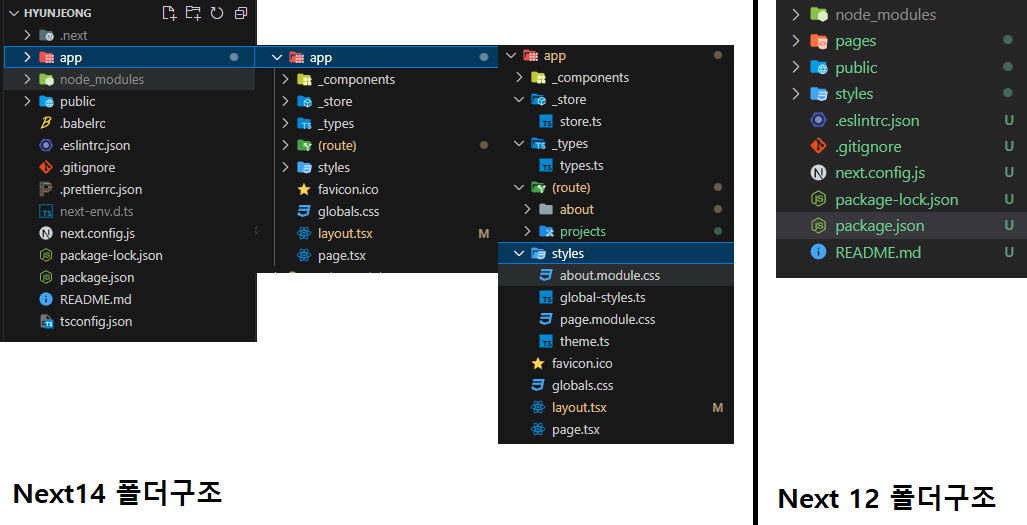Click the New File icon in HYUNJEONG header
1027x525 pixels.
tap(170, 12)
